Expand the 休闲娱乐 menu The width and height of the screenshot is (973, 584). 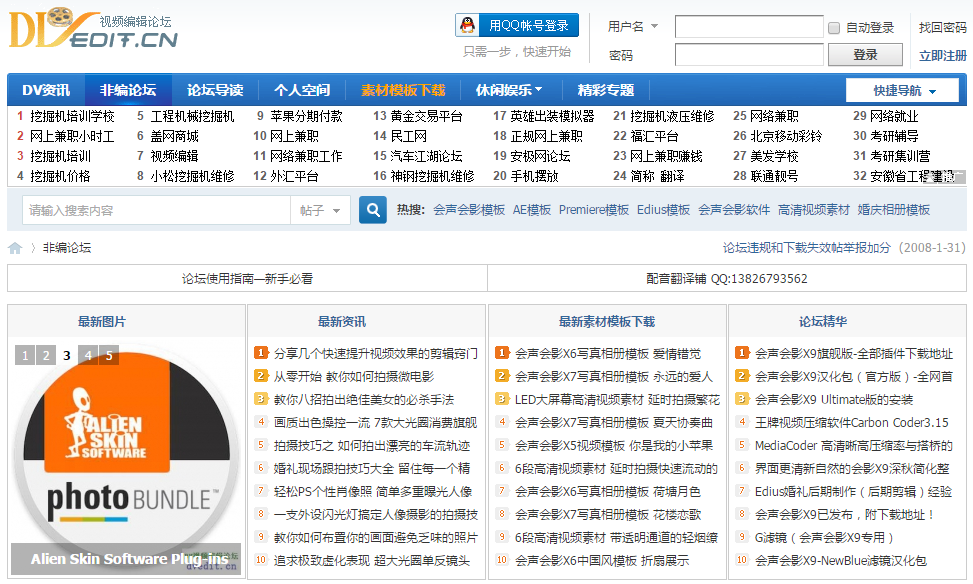point(509,91)
